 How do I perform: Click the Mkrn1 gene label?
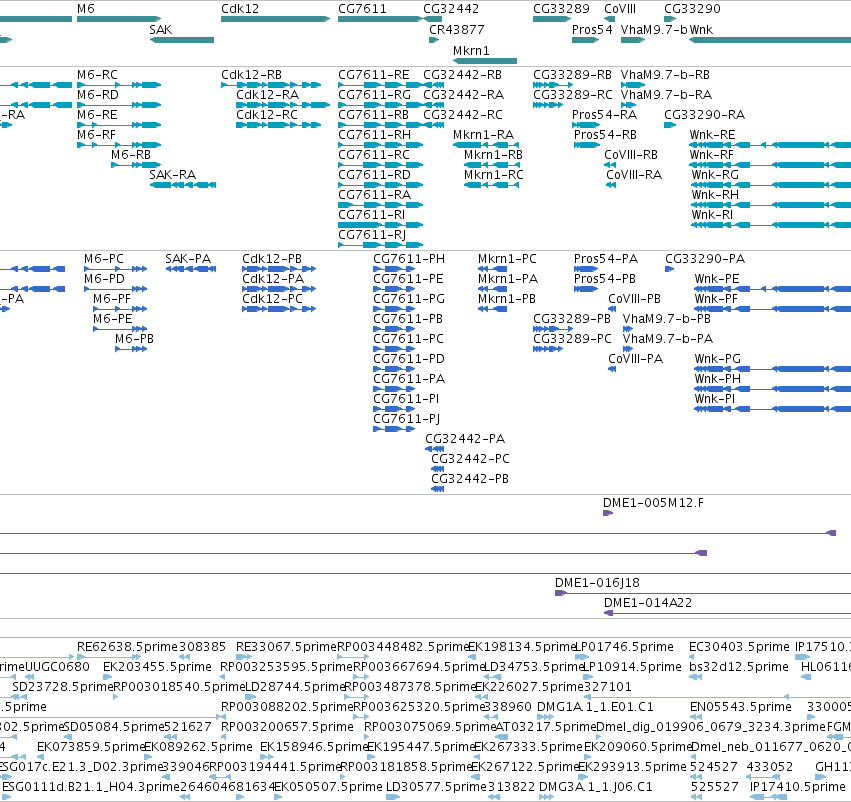(x=471, y=50)
